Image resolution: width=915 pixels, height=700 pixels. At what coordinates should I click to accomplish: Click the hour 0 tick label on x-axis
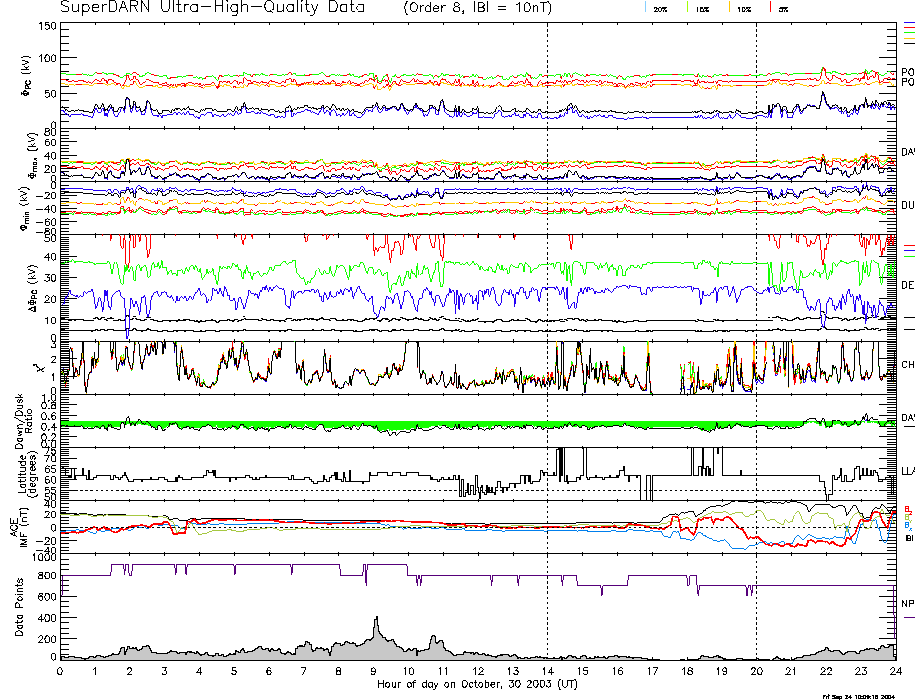coord(61,672)
